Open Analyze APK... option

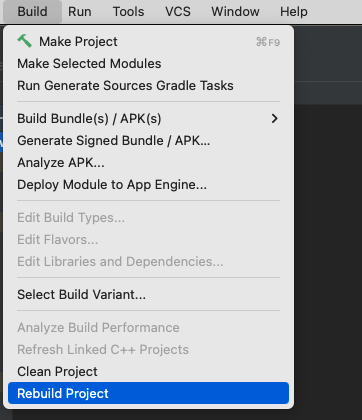click(148, 163)
